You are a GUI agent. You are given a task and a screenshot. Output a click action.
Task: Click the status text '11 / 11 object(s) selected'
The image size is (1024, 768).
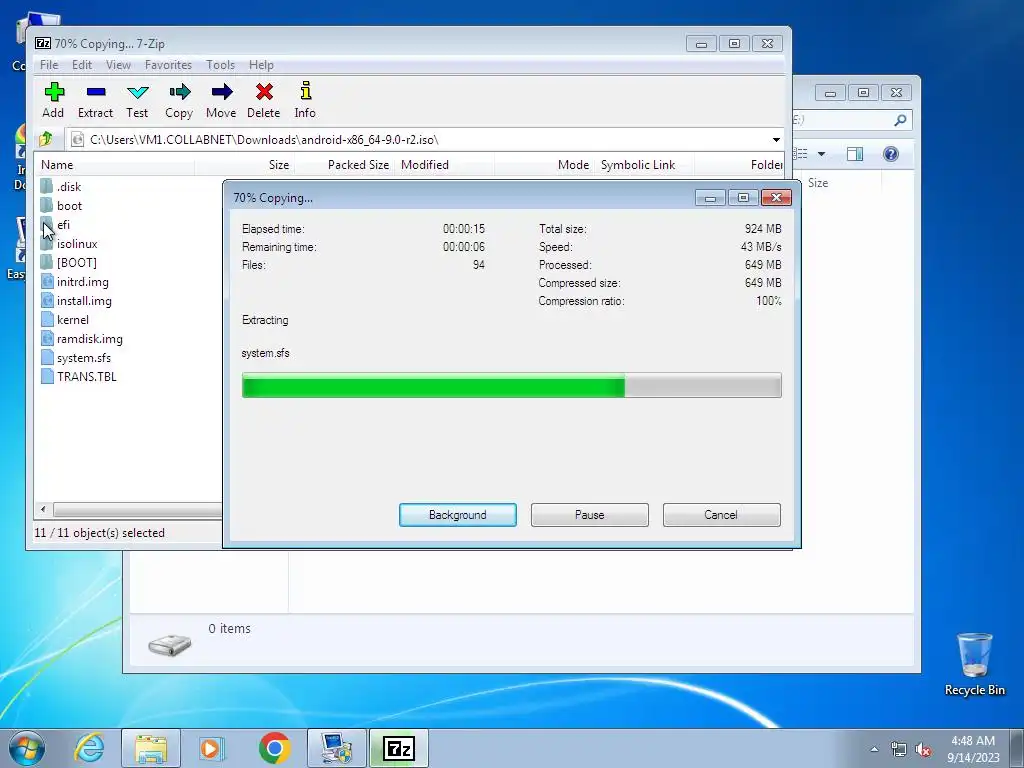click(x=99, y=533)
